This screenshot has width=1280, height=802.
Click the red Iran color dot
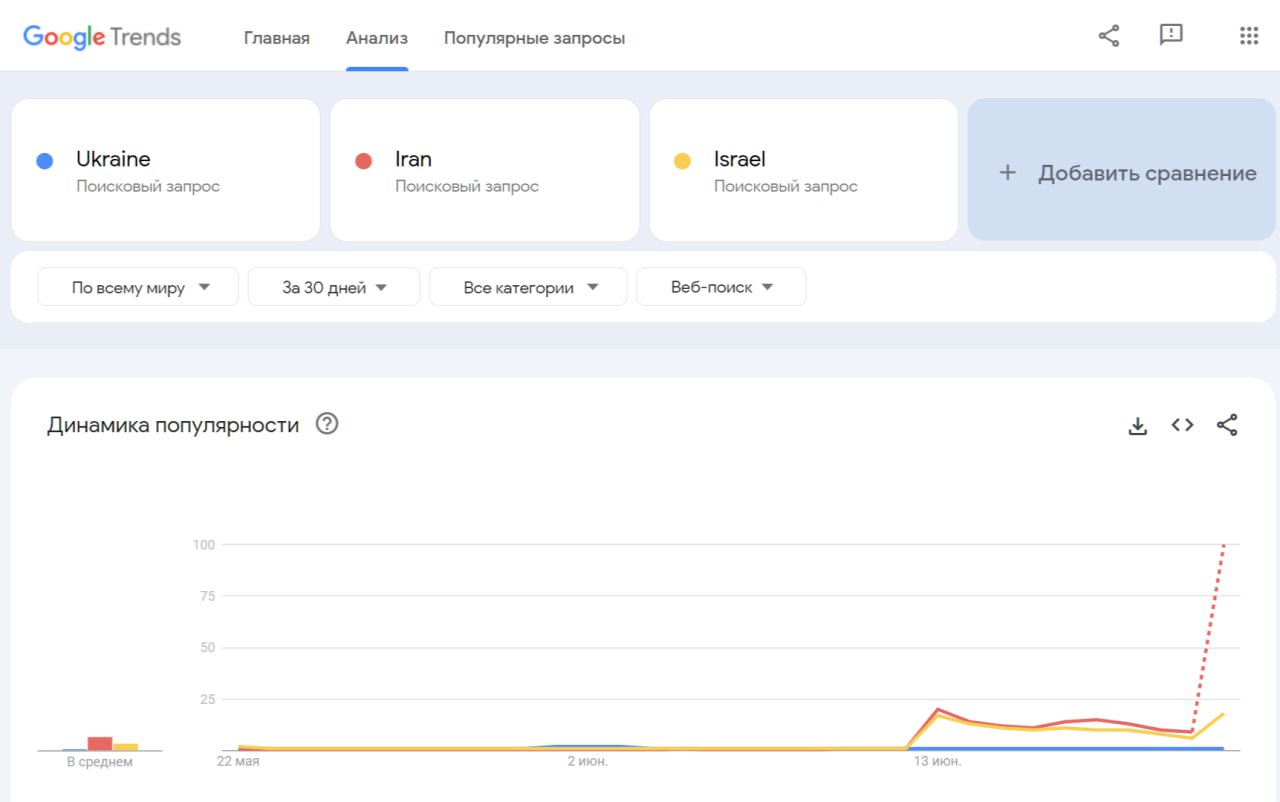(x=363, y=161)
